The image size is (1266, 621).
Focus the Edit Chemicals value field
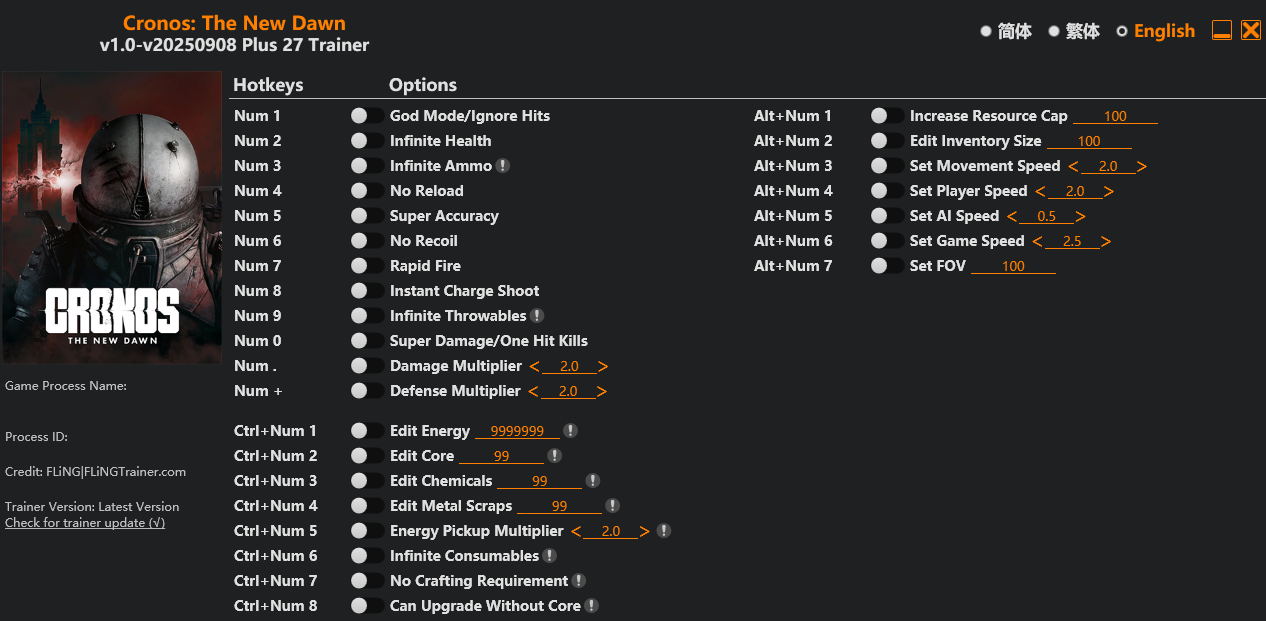pyautogui.click(x=540, y=481)
